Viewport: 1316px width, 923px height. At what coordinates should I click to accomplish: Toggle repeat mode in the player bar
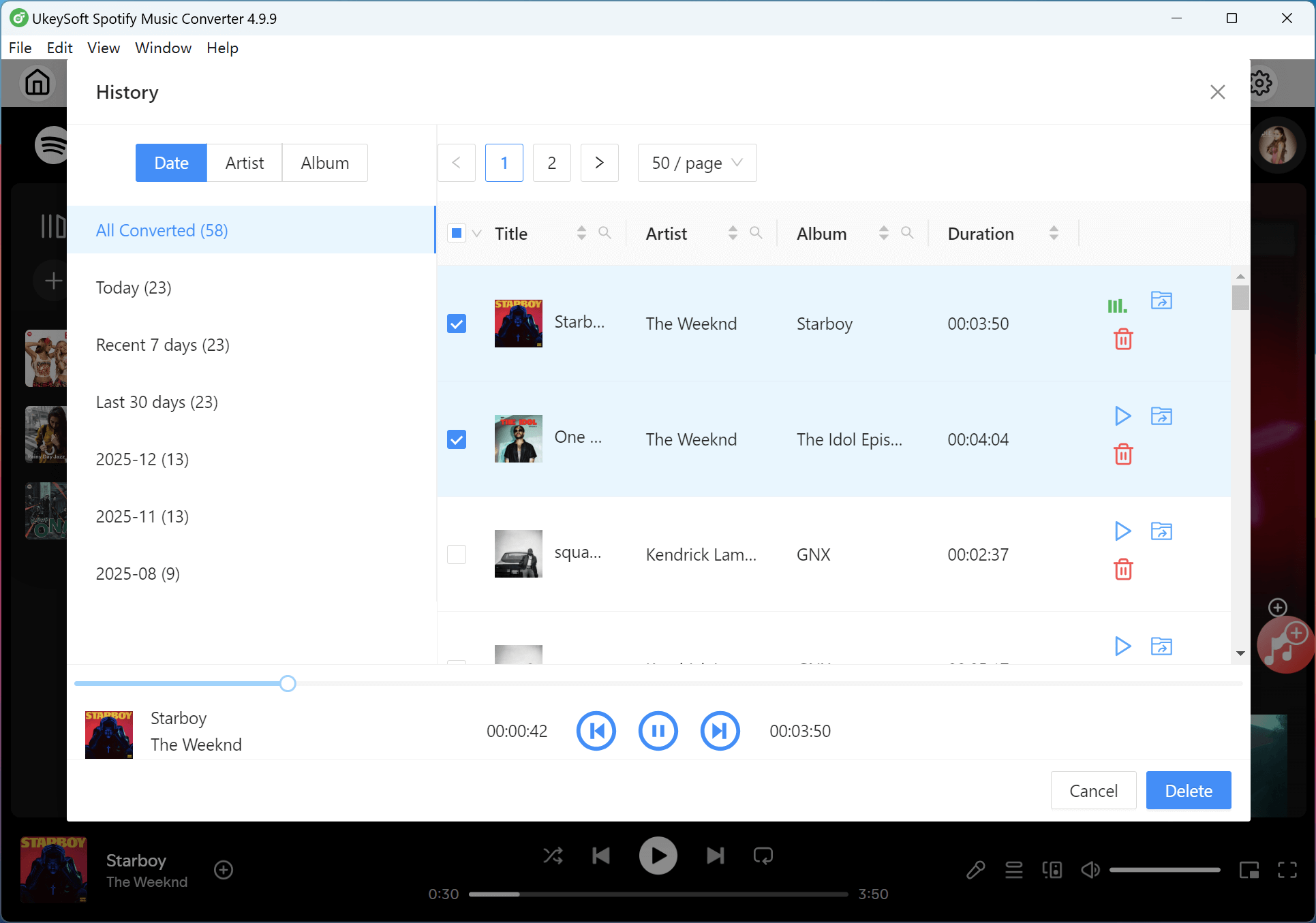click(763, 856)
